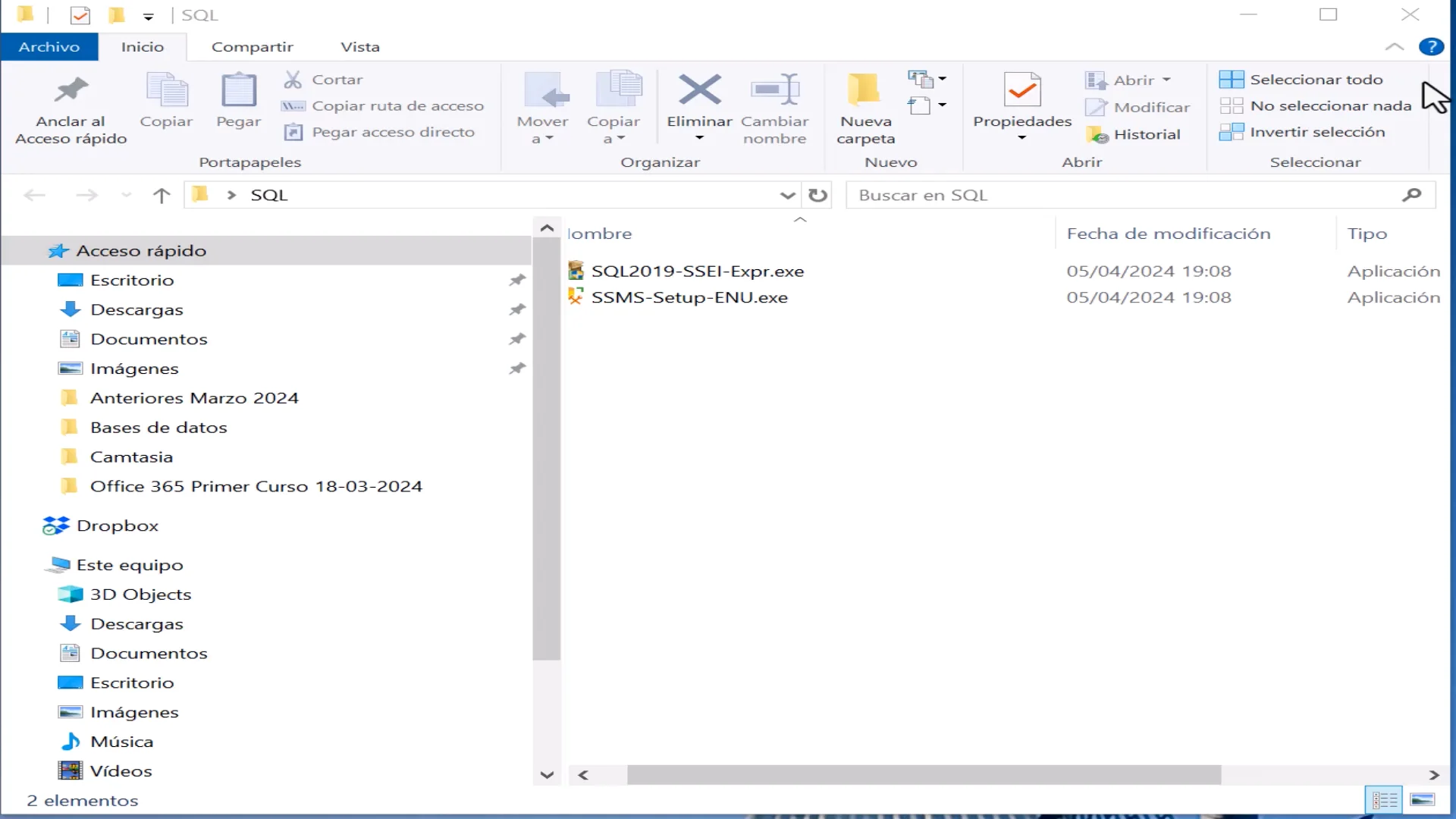Open the Abrir dropdown arrow
The image size is (1456, 819).
(1166, 80)
